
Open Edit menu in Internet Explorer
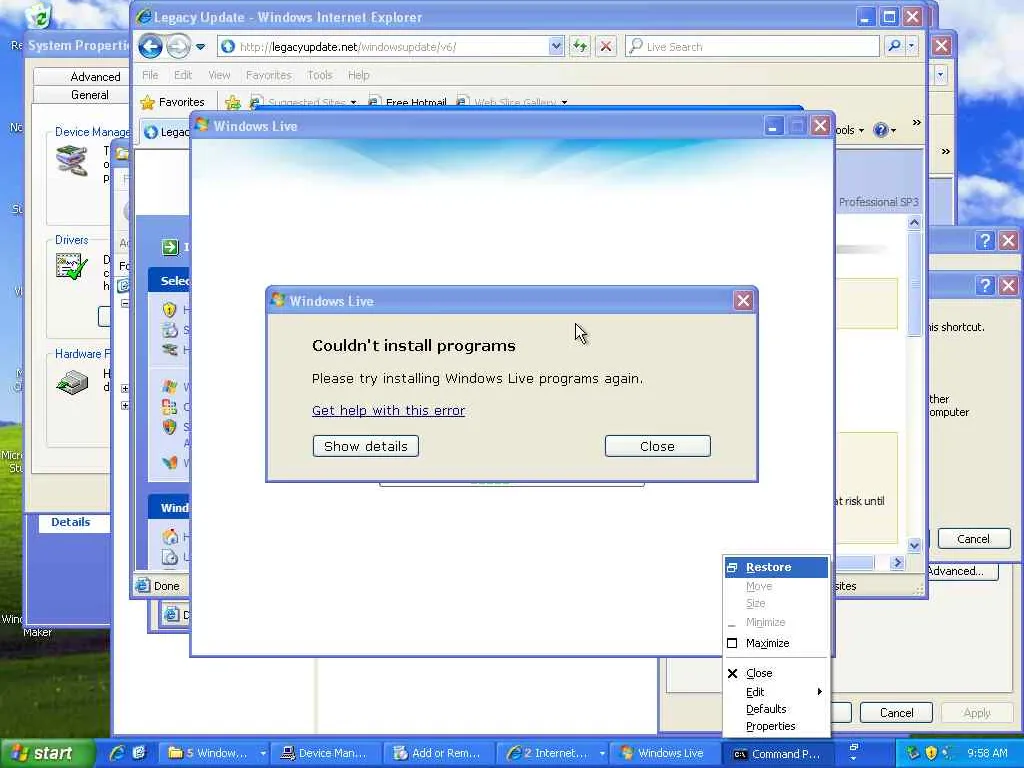[x=183, y=75]
